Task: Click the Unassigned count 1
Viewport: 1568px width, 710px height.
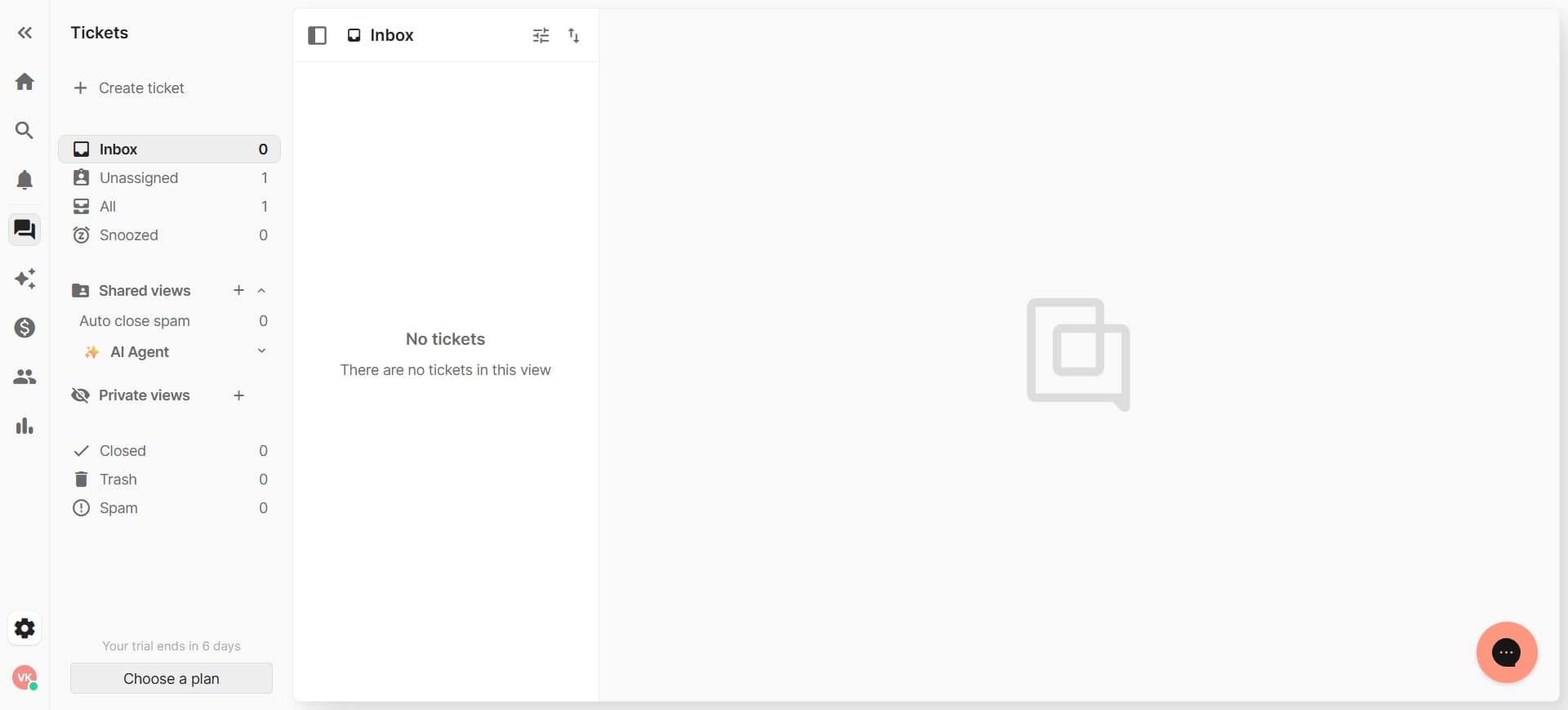Action: [264, 178]
